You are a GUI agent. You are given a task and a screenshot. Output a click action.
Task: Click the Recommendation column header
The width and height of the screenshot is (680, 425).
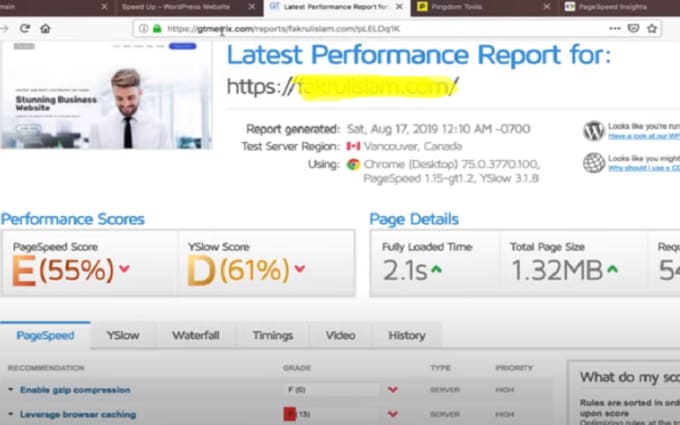click(x=46, y=368)
